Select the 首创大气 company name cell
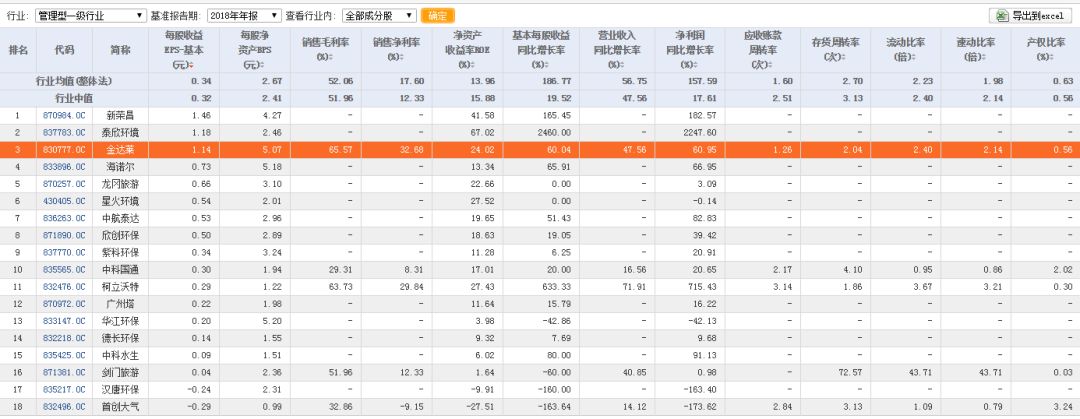1080x419 pixels. (x=121, y=407)
